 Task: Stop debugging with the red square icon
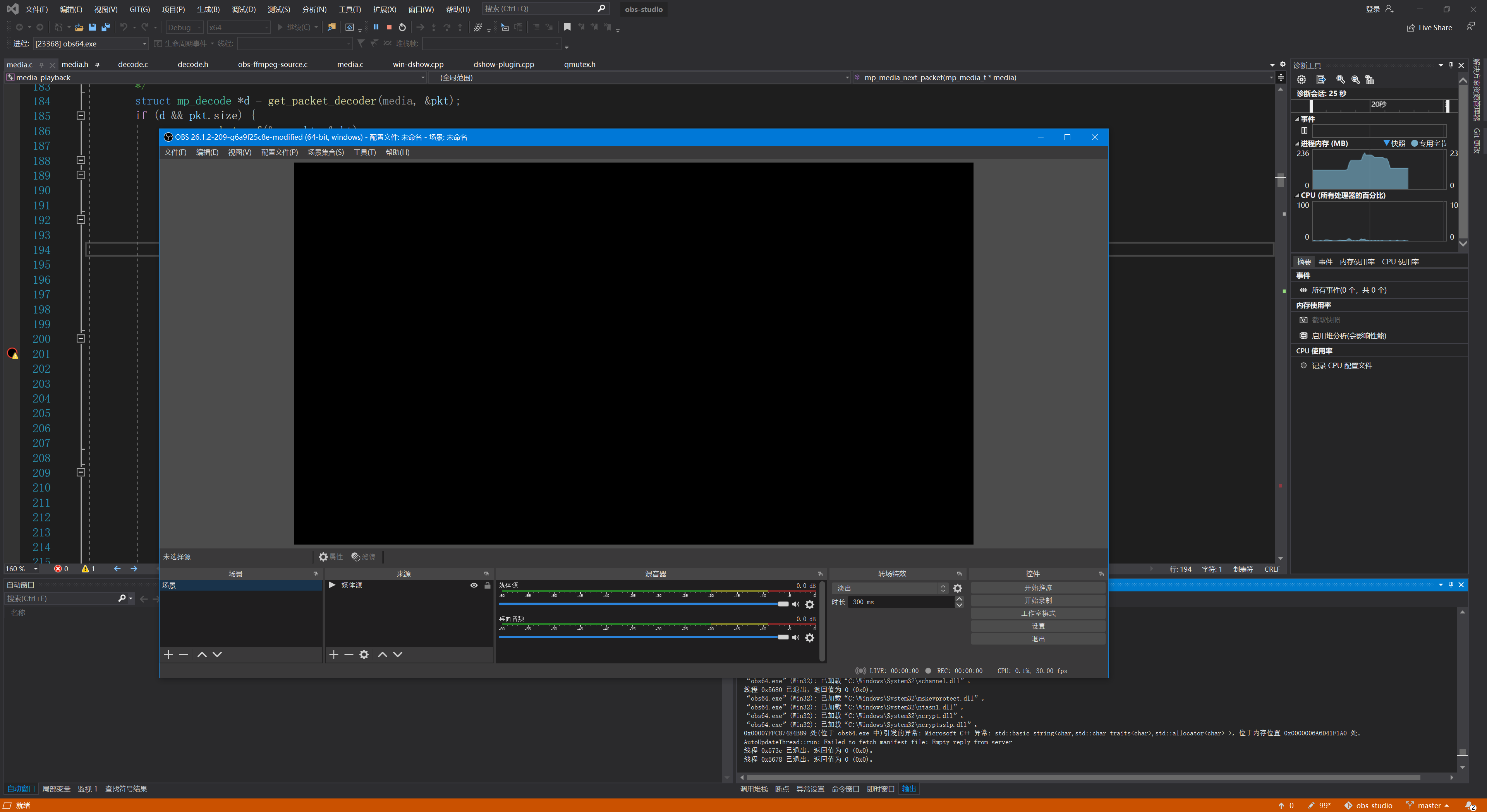(388, 27)
